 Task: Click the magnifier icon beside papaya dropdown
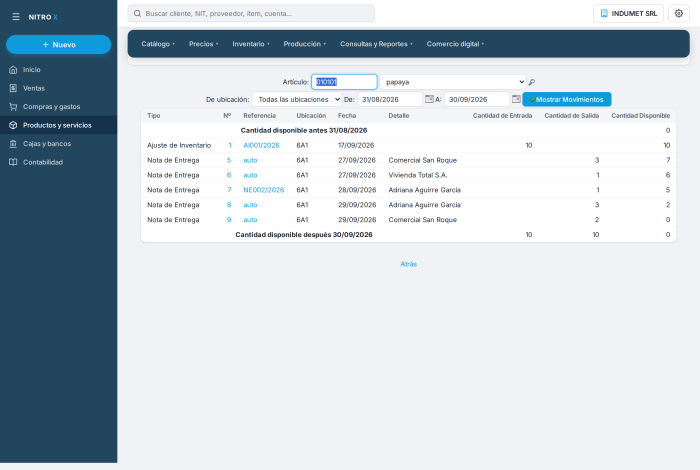tap(532, 82)
